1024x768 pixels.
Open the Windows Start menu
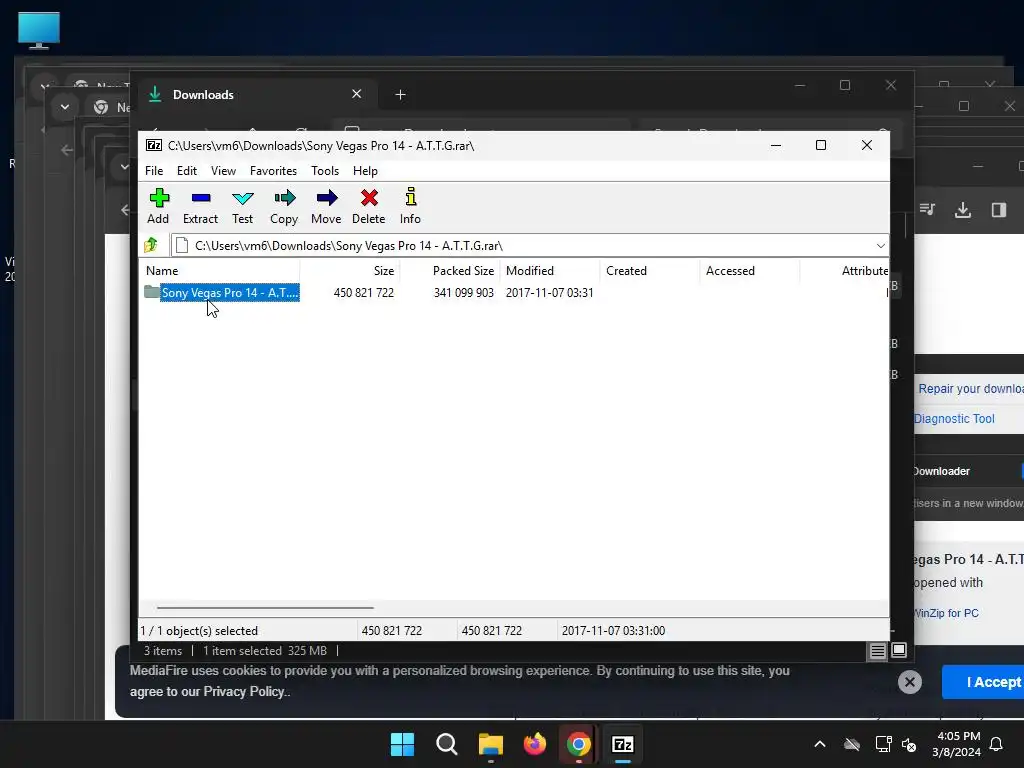pos(402,744)
